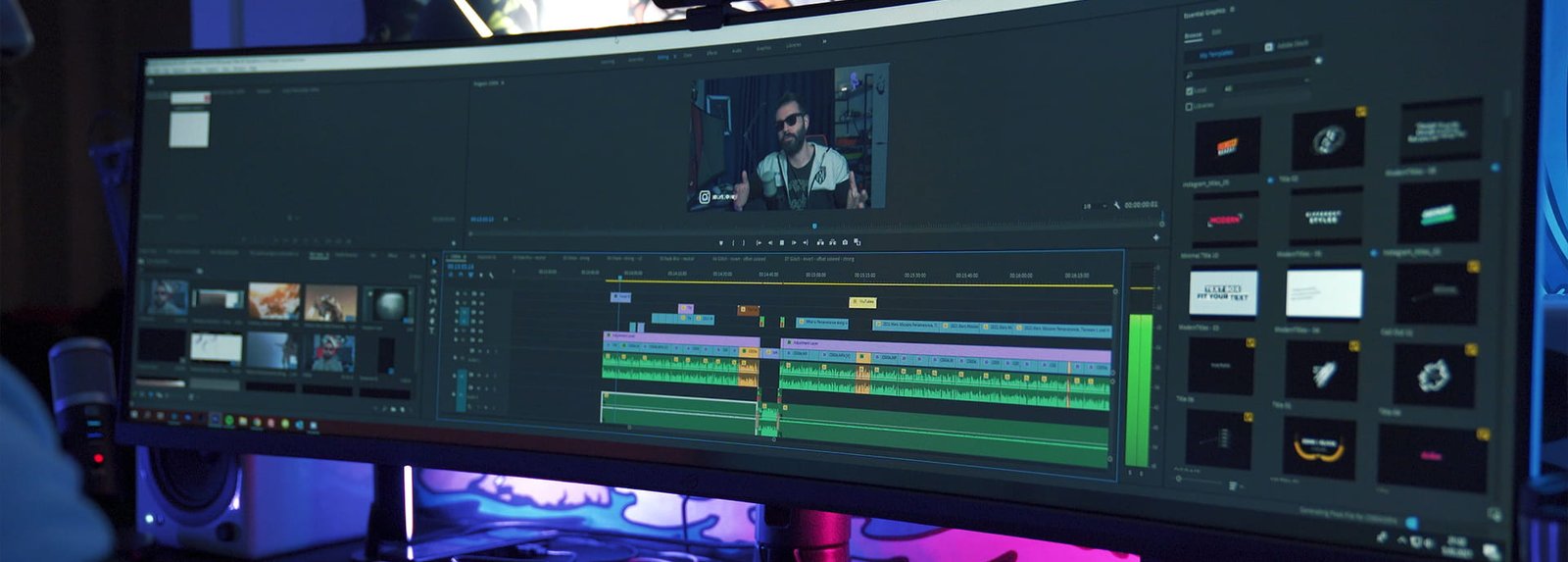Open Program monitor settings wrench
The width and height of the screenshot is (1568, 562).
coord(1117,205)
